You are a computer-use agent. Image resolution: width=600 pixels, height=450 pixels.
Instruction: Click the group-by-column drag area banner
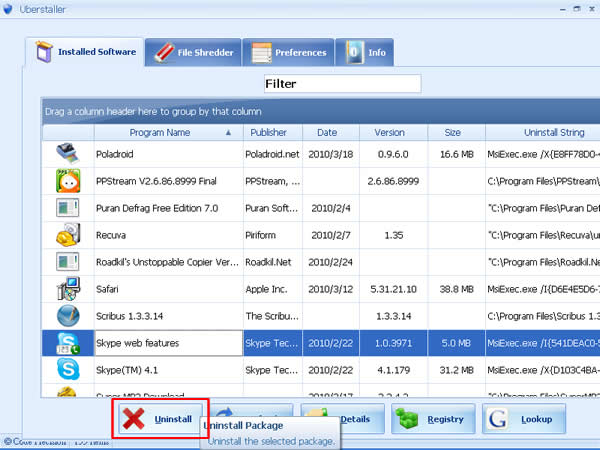[x=321, y=111]
